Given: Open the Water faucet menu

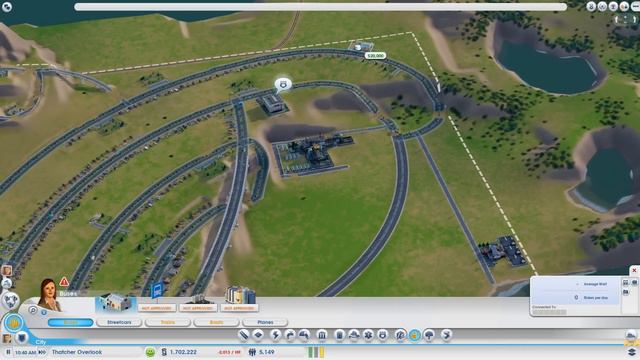Looking at the screenshot, I should pos(290,335).
